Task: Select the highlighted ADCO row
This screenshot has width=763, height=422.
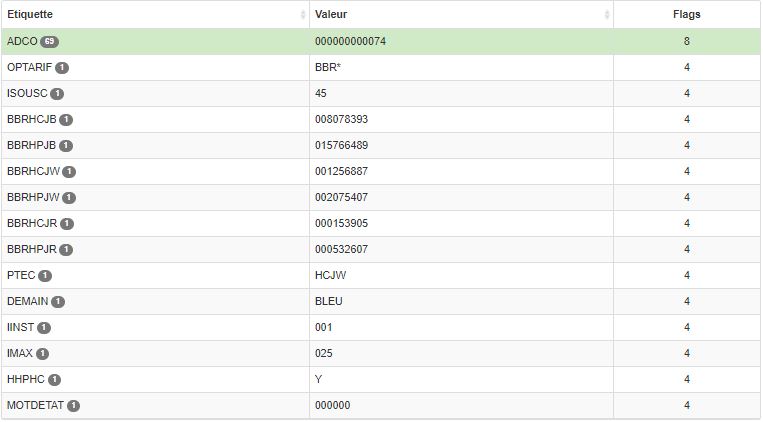Action: (381, 41)
